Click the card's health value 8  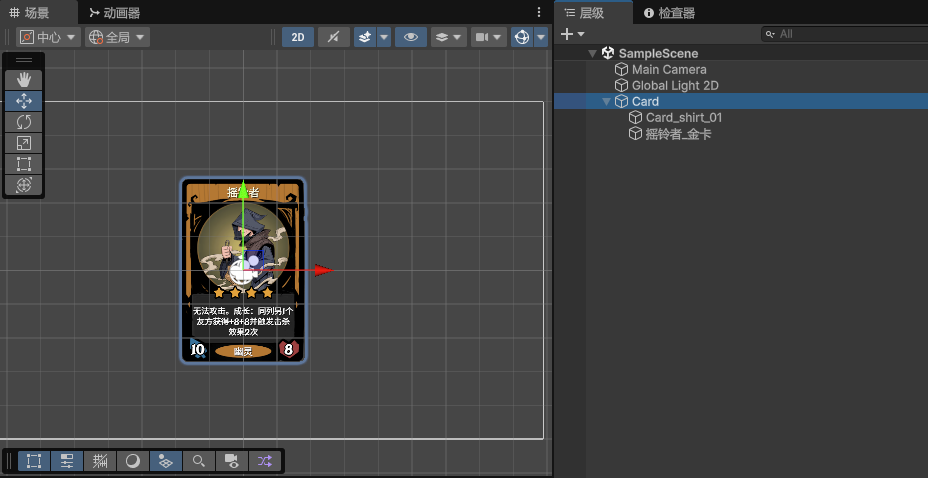(289, 350)
